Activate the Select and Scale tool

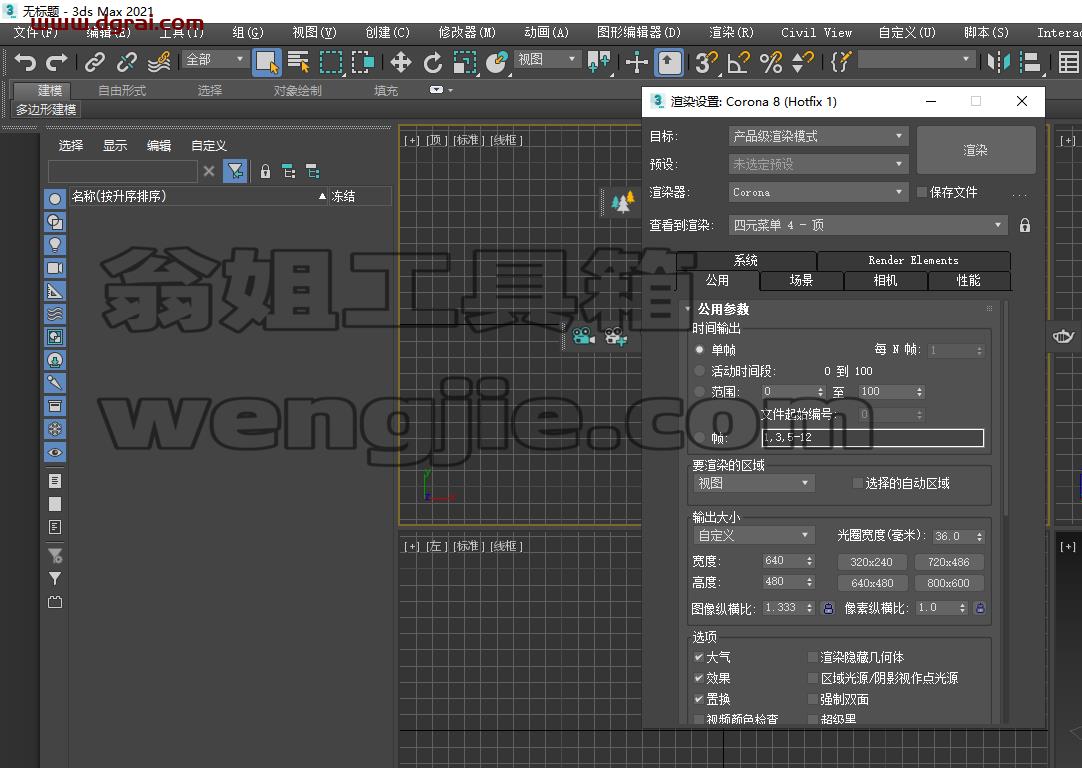coord(464,62)
